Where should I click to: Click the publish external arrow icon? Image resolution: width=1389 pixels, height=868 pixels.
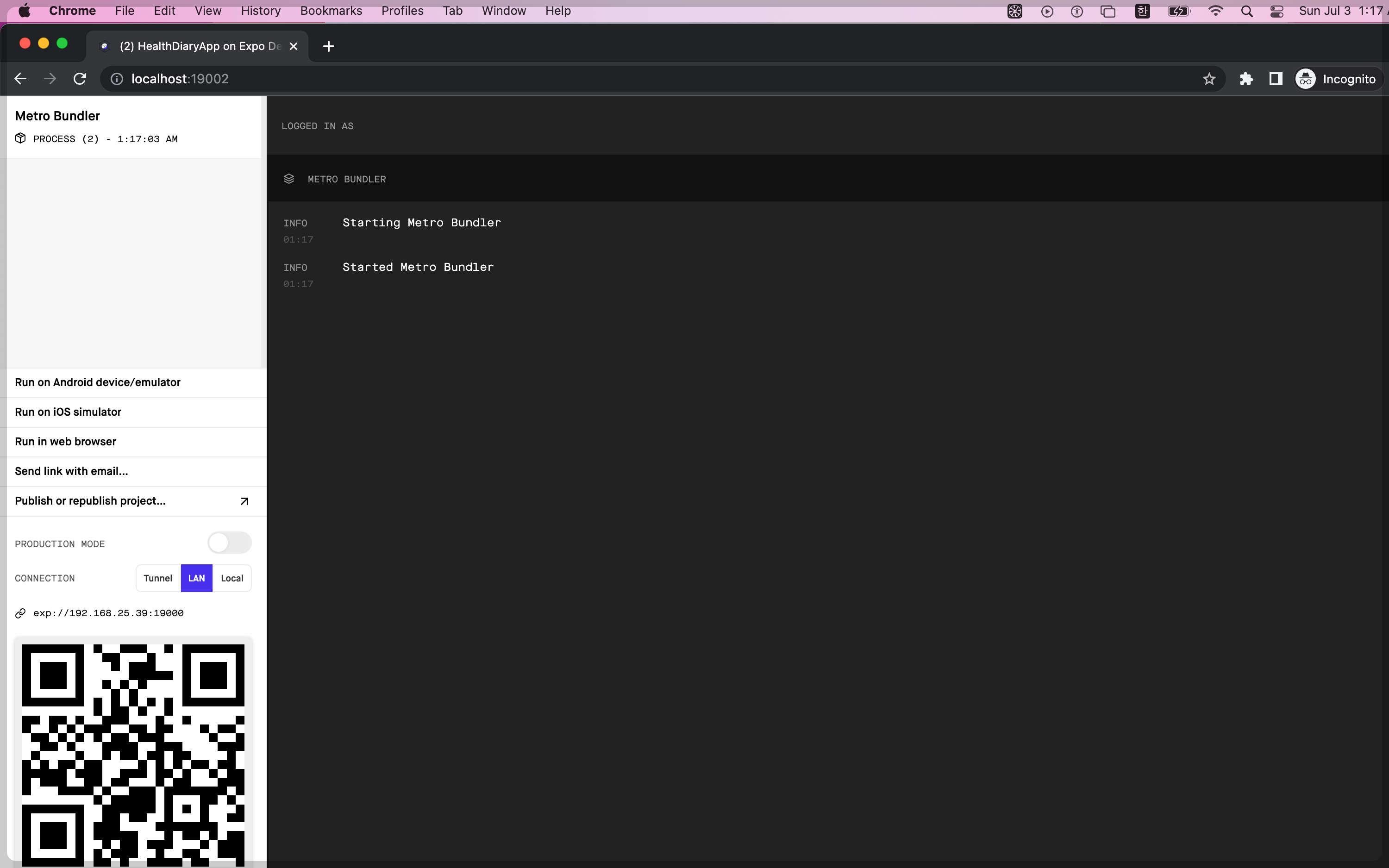(x=244, y=501)
